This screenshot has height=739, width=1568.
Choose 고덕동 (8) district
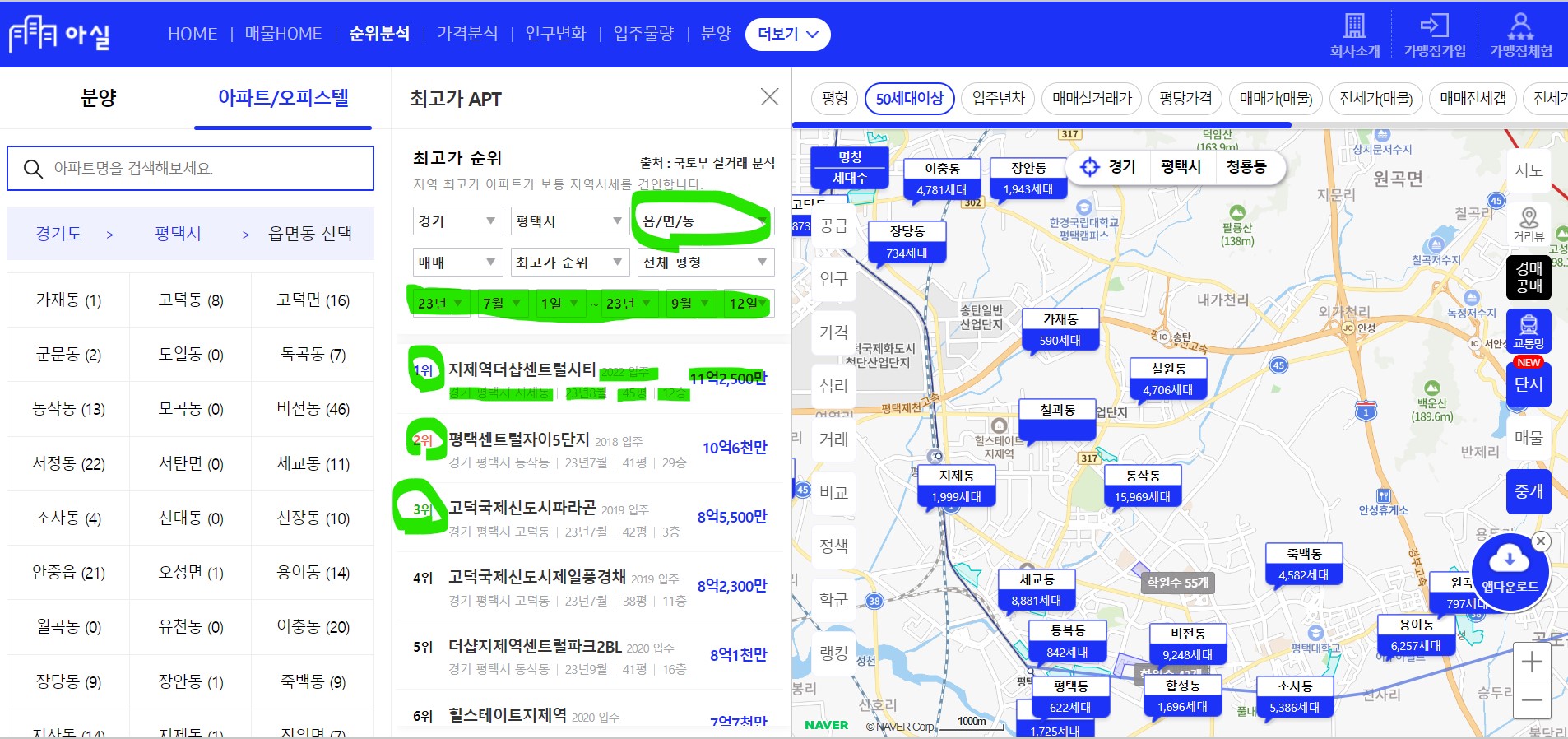coord(191,300)
